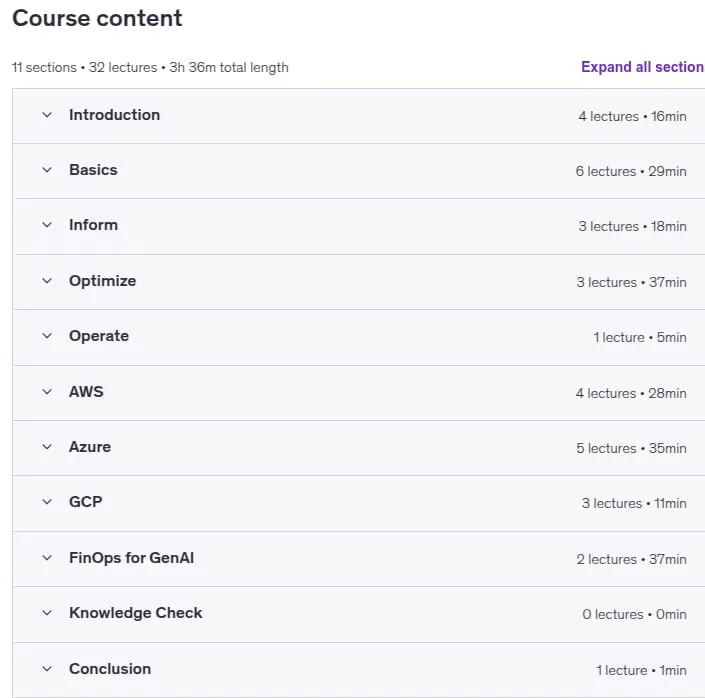Open the Introduction section title
The height and width of the screenshot is (698, 705).
pos(115,115)
